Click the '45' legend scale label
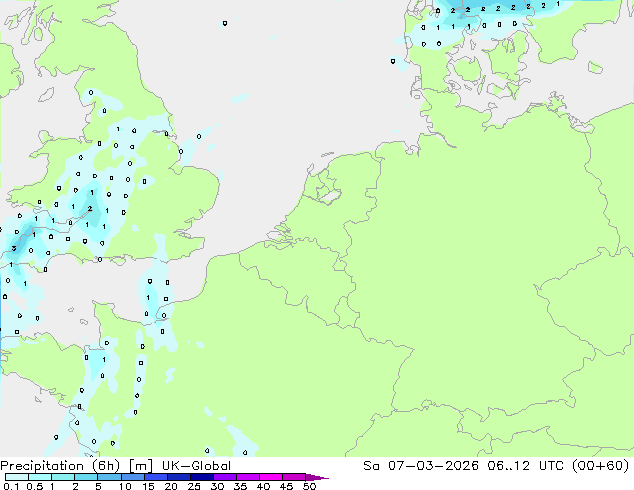634x490 pixels. pyautogui.click(x=286, y=486)
